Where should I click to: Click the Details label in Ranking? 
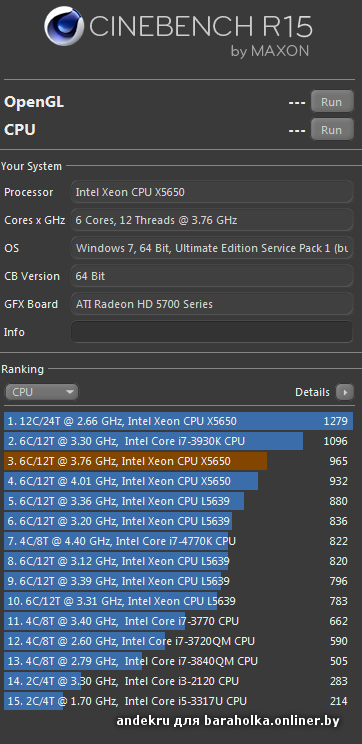coord(312,392)
